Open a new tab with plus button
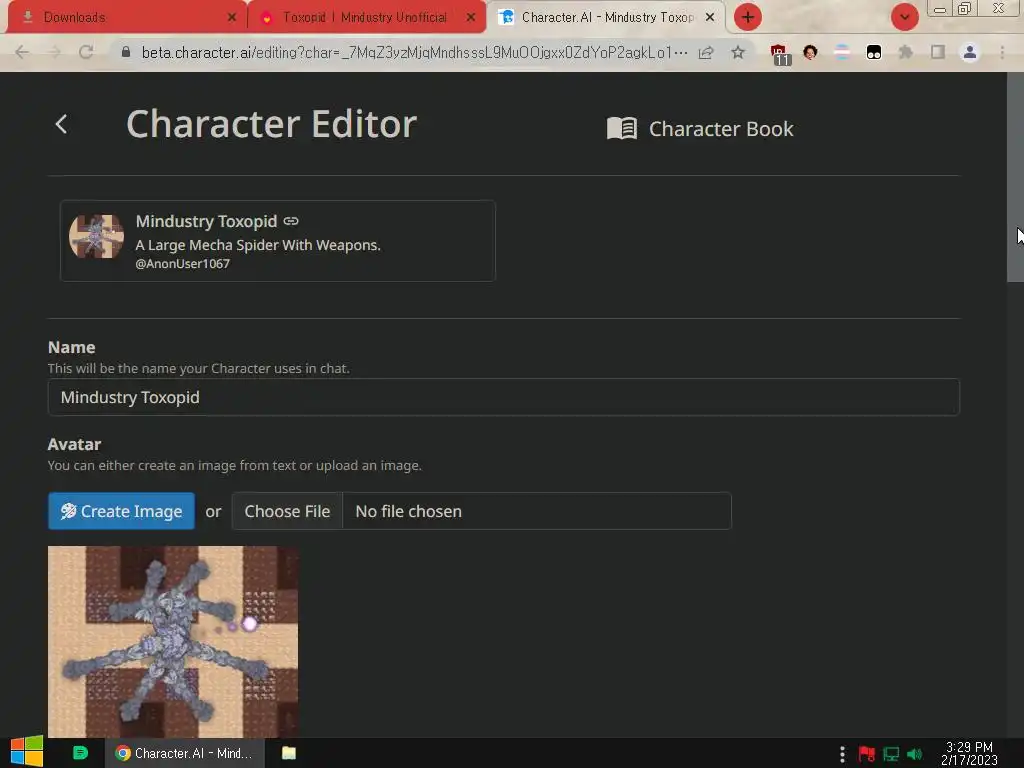Image resolution: width=1024 pixels, height=768 pixels. point(748,17)
